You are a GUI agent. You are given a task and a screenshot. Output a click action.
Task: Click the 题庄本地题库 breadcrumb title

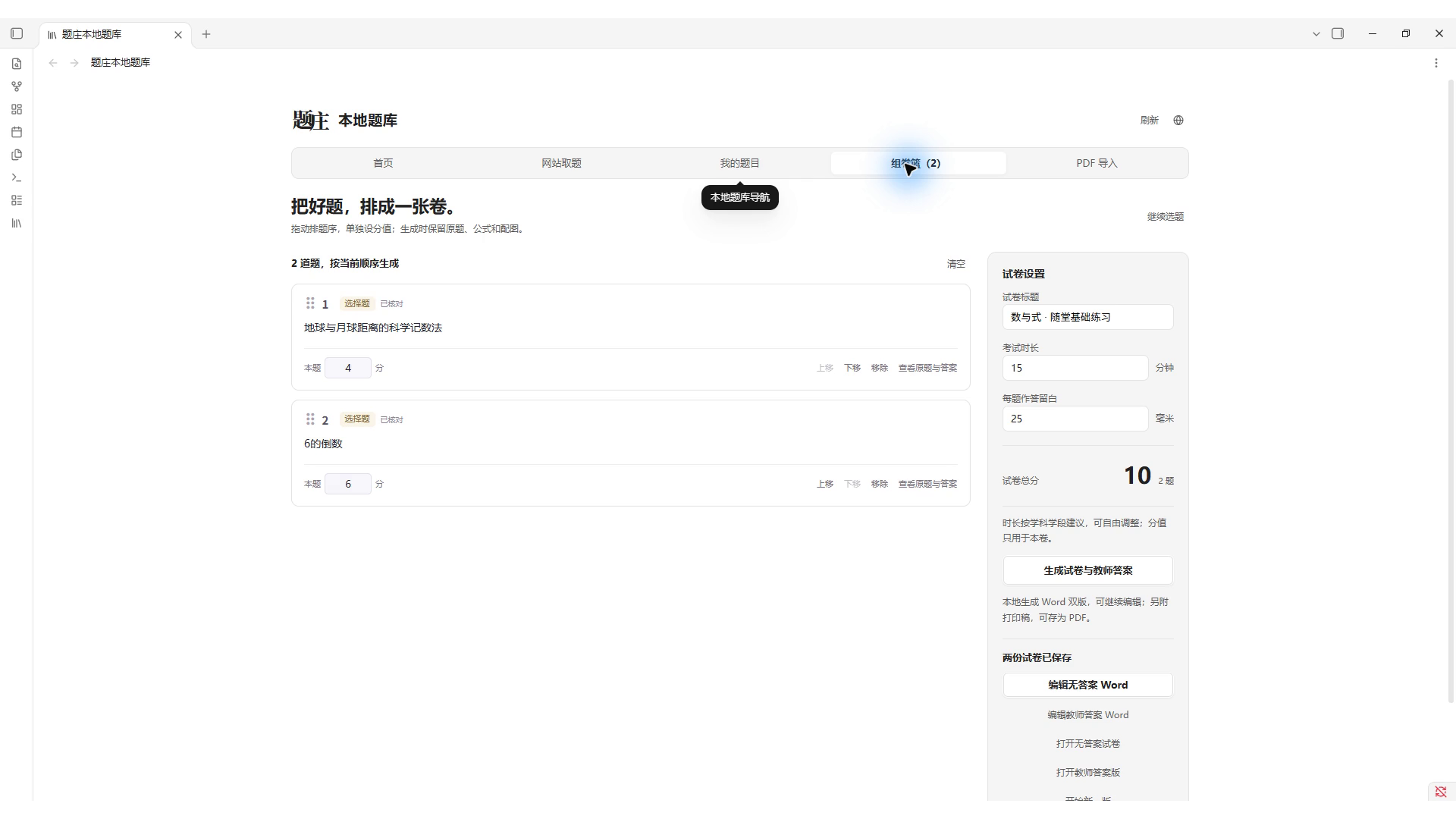[x=121, y=63]
